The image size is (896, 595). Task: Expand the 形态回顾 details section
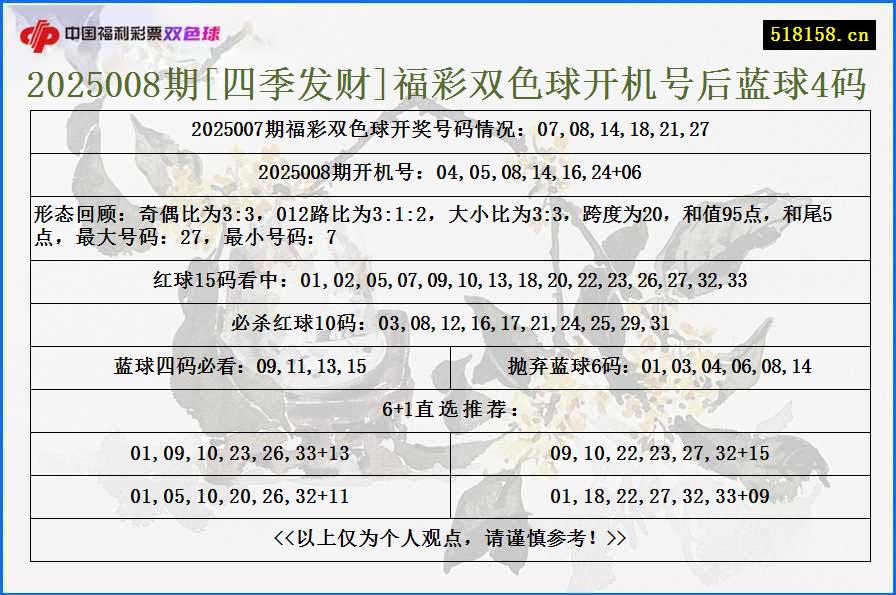coord(446,226)
